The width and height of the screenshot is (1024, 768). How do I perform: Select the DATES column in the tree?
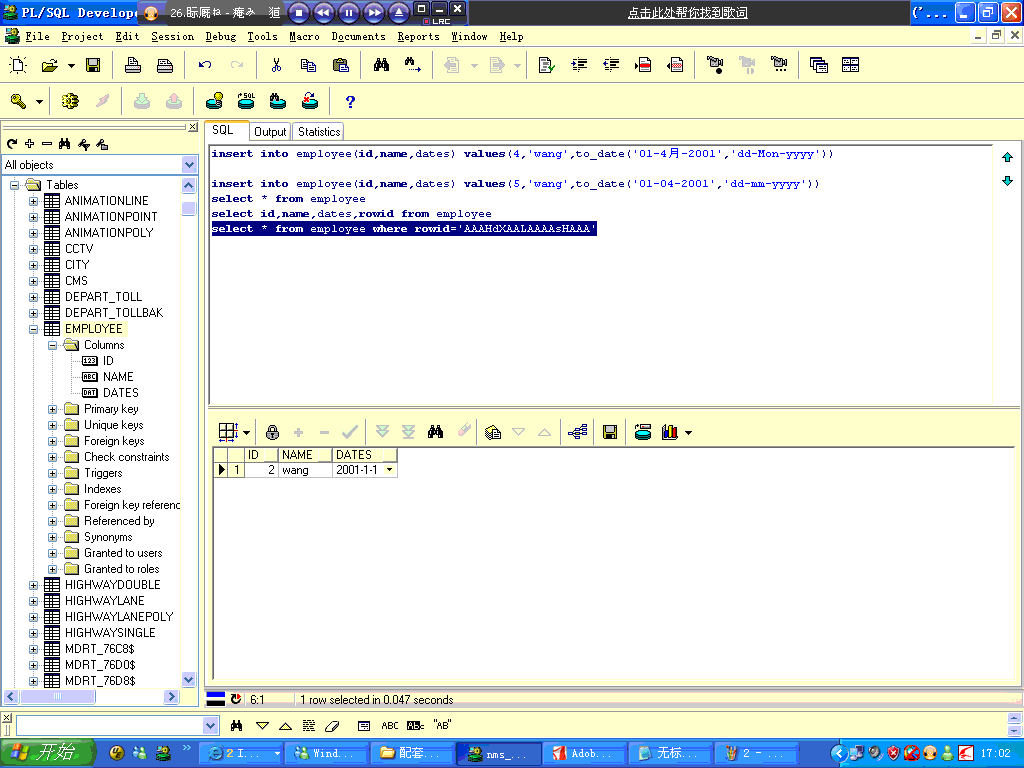121,393
